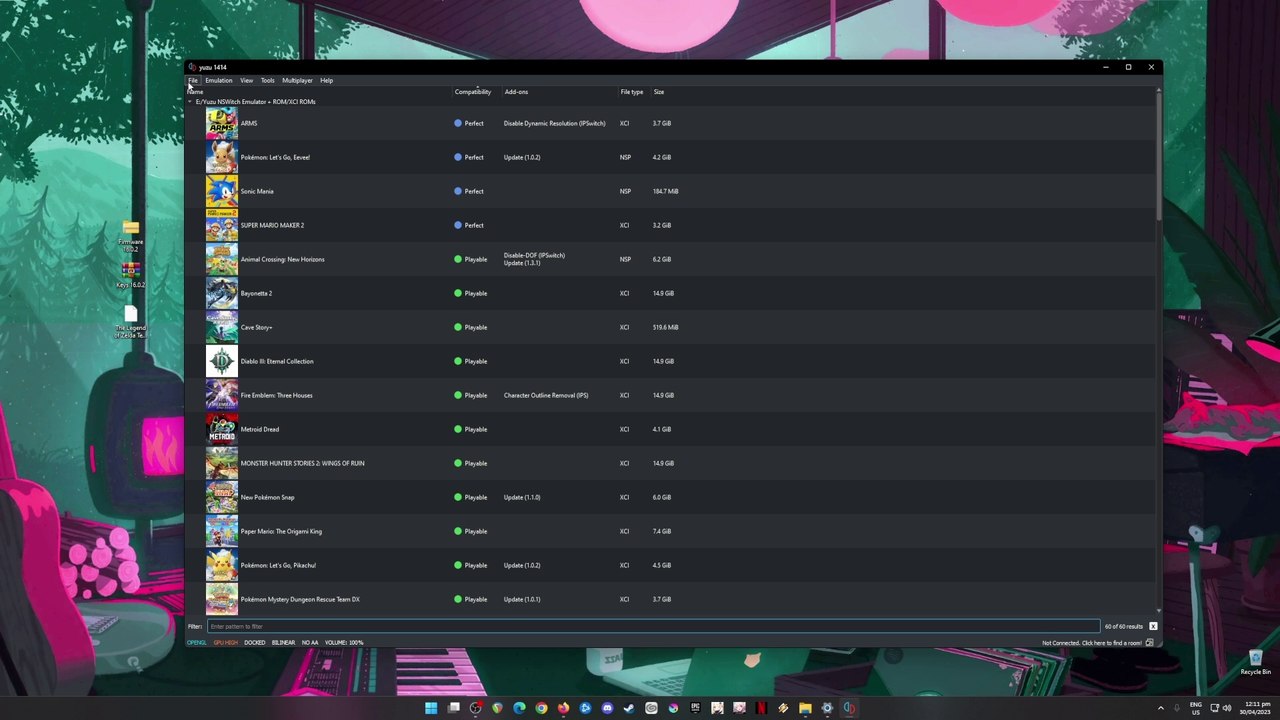Open the clock and date in the taskbar
Screen dimensions: 1280x720
coord(1257,708)
